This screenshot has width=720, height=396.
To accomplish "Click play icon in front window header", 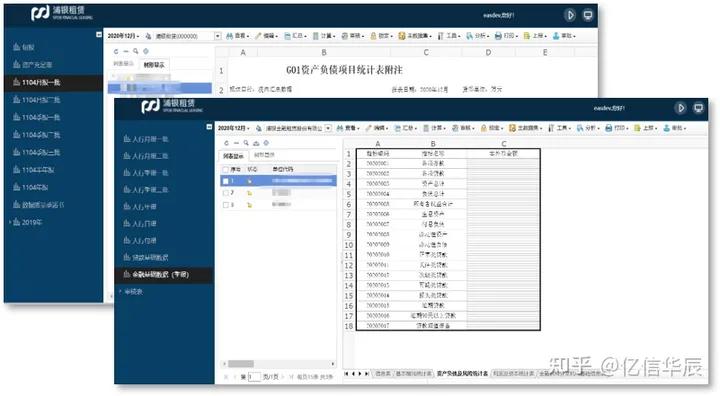I will [681, 108].
